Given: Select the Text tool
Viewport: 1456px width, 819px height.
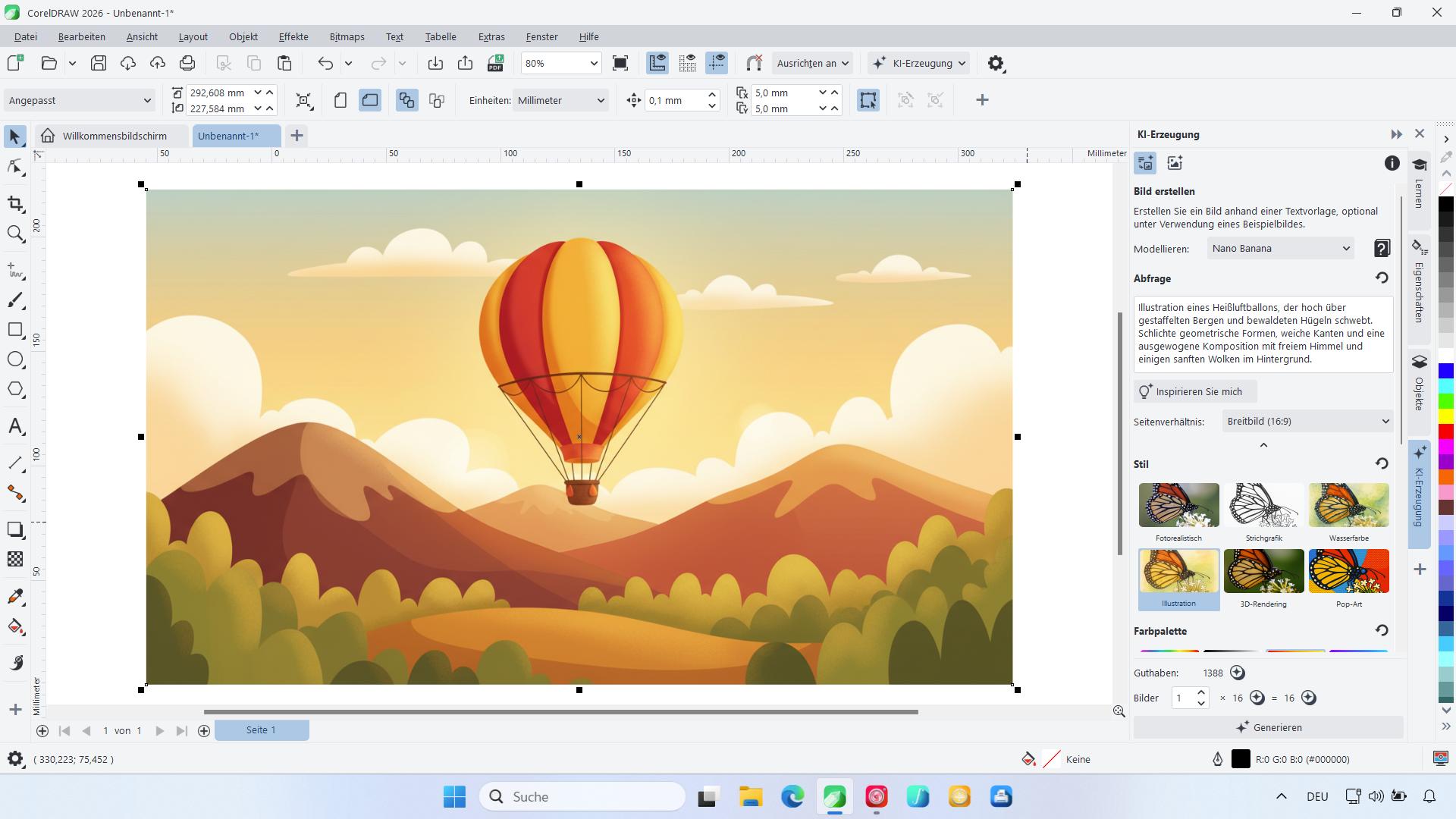Looking at the screenshot, I should (x=16, y=426).
